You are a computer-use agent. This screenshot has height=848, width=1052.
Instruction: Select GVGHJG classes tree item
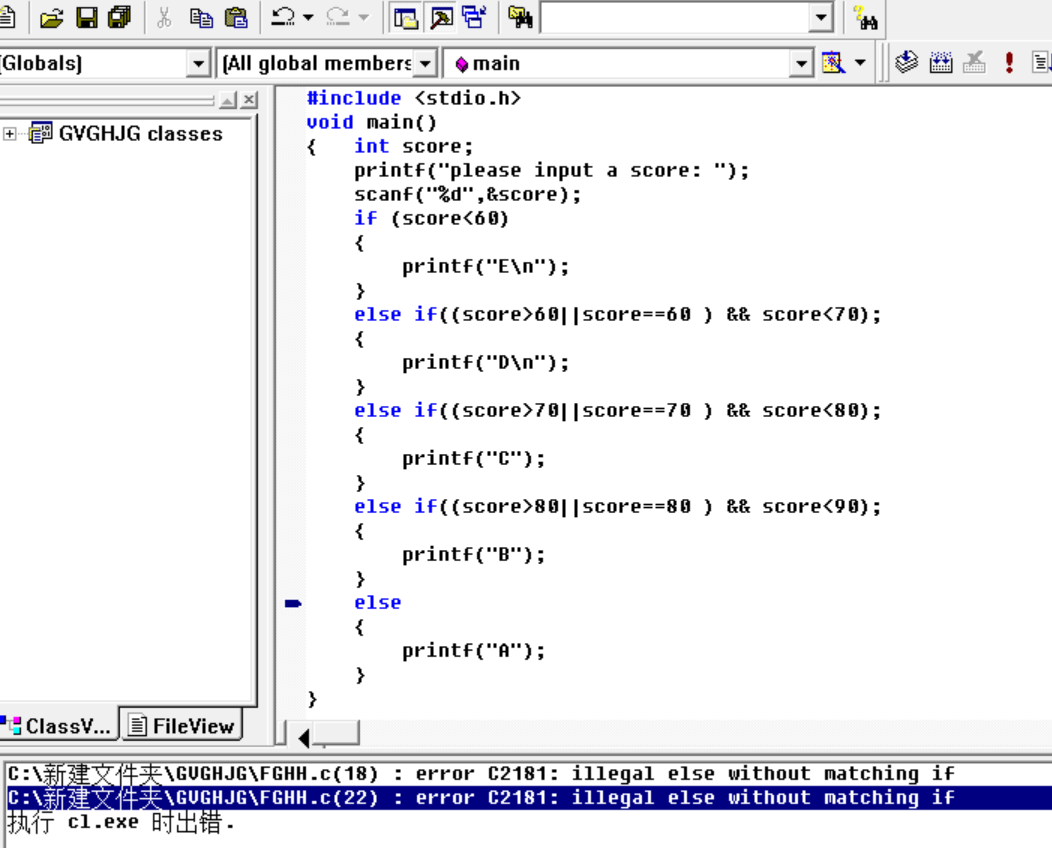[x=140, y=134]
